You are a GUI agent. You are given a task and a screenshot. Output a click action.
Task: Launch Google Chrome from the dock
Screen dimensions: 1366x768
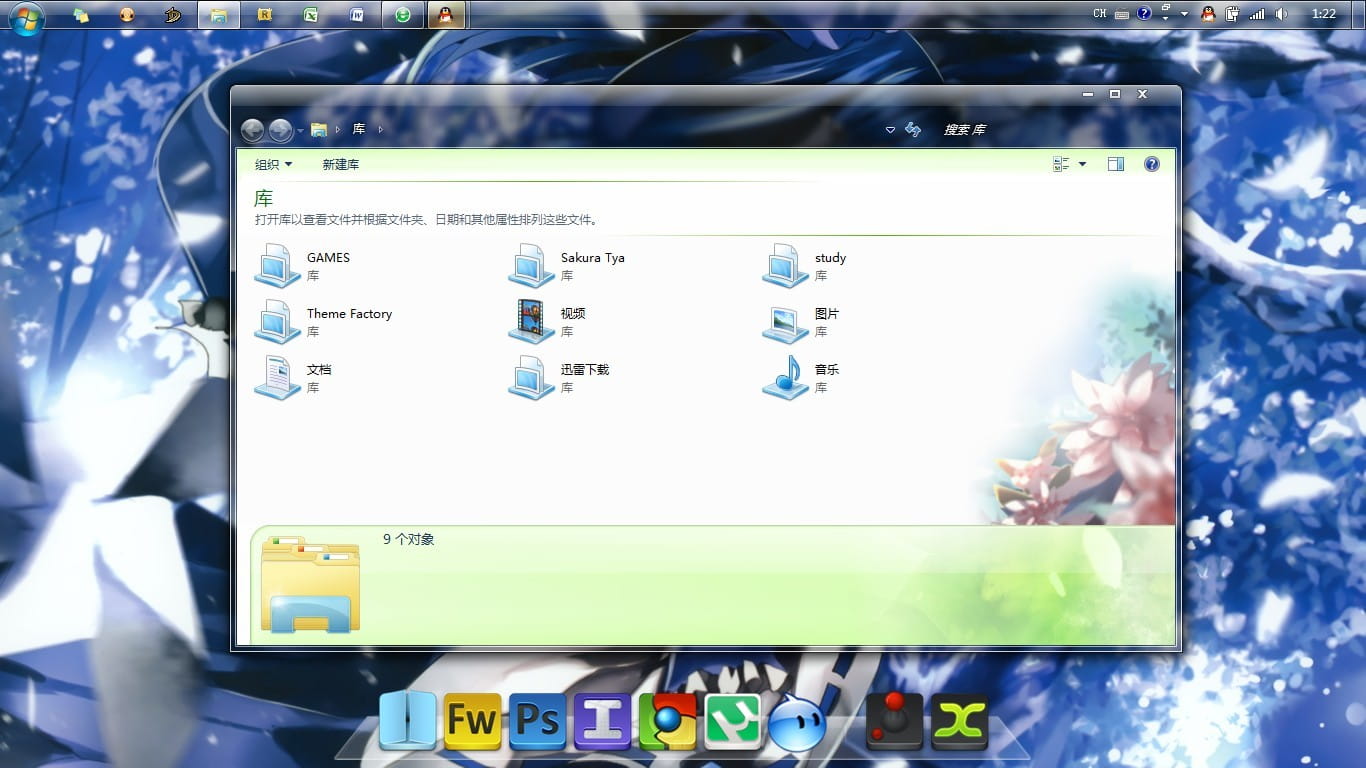click(667, 719)
